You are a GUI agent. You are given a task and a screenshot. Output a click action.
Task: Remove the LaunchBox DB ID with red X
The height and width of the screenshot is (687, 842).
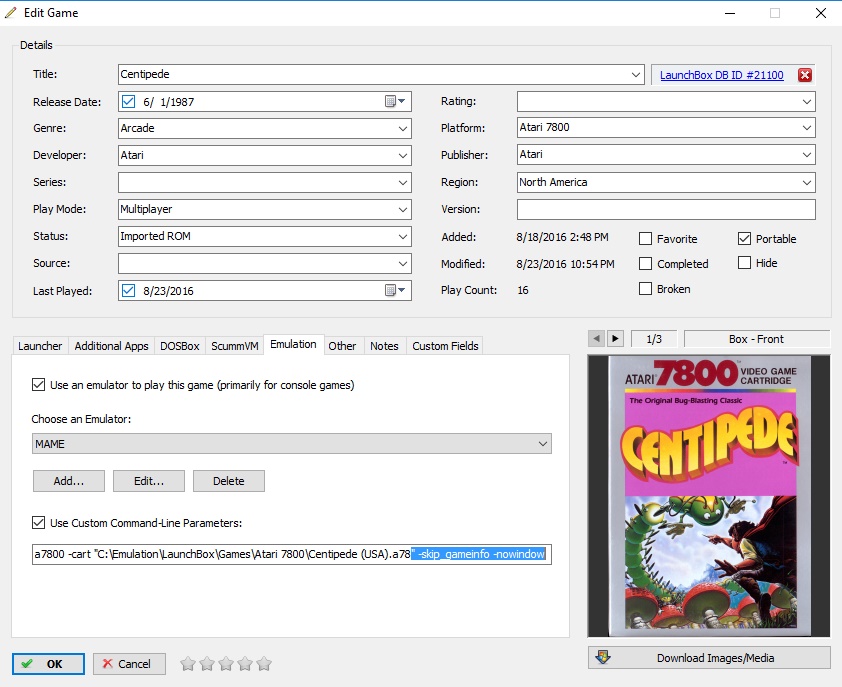[805, 75]
